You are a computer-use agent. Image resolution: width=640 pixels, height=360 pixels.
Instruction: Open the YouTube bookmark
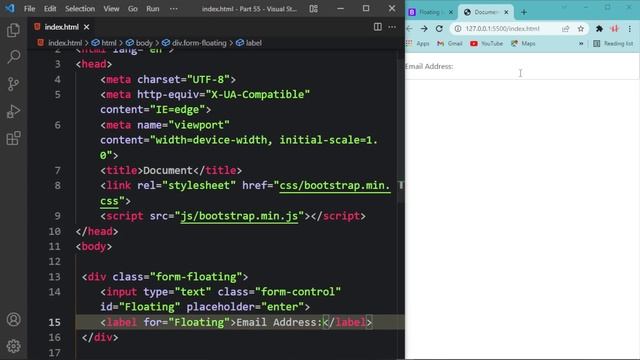[487, 43]
